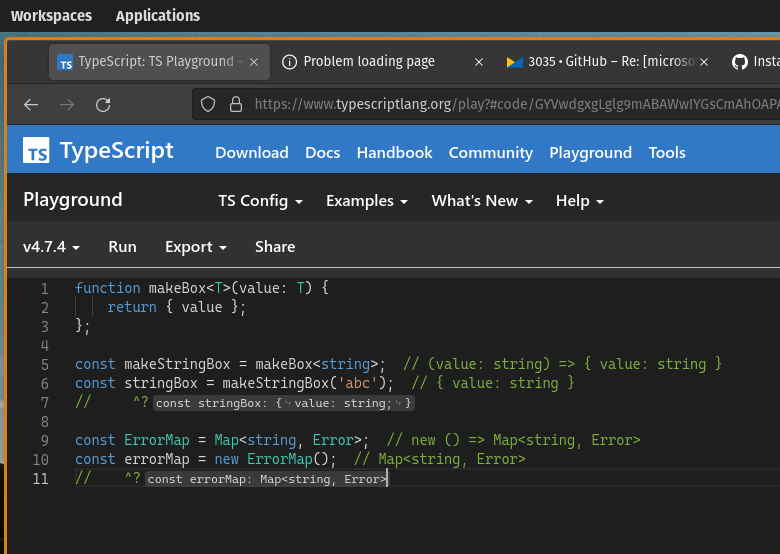Click the line 9 'new () => Map' comment
The width and height of the screenshot is (780, 554).
tap(513, 440)
